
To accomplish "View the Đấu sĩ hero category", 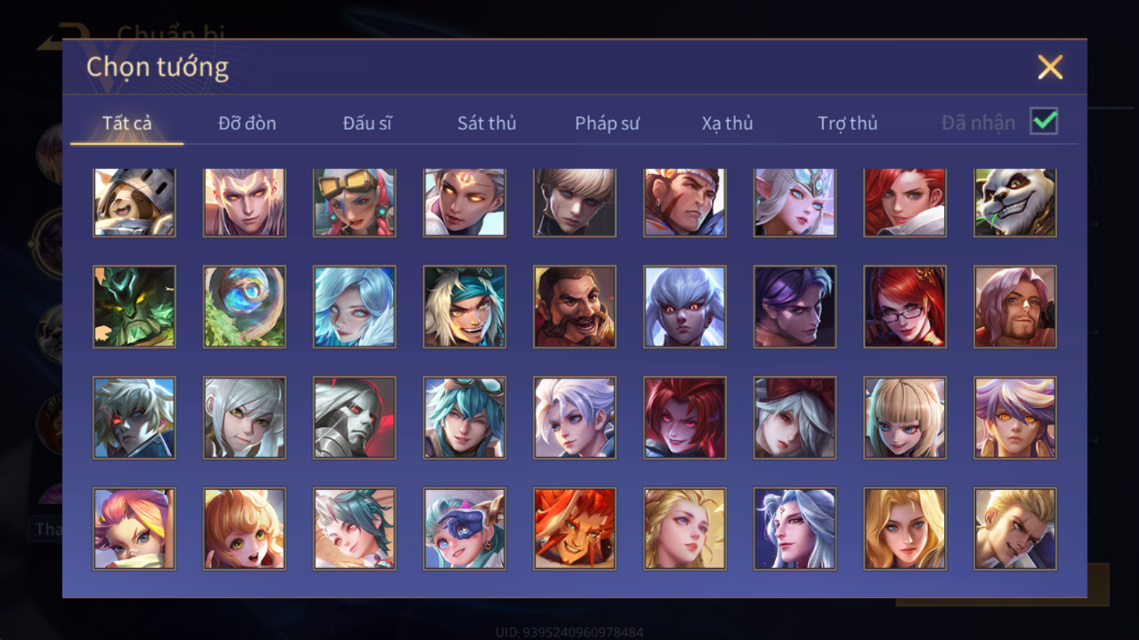I will (x=367, y=123).
